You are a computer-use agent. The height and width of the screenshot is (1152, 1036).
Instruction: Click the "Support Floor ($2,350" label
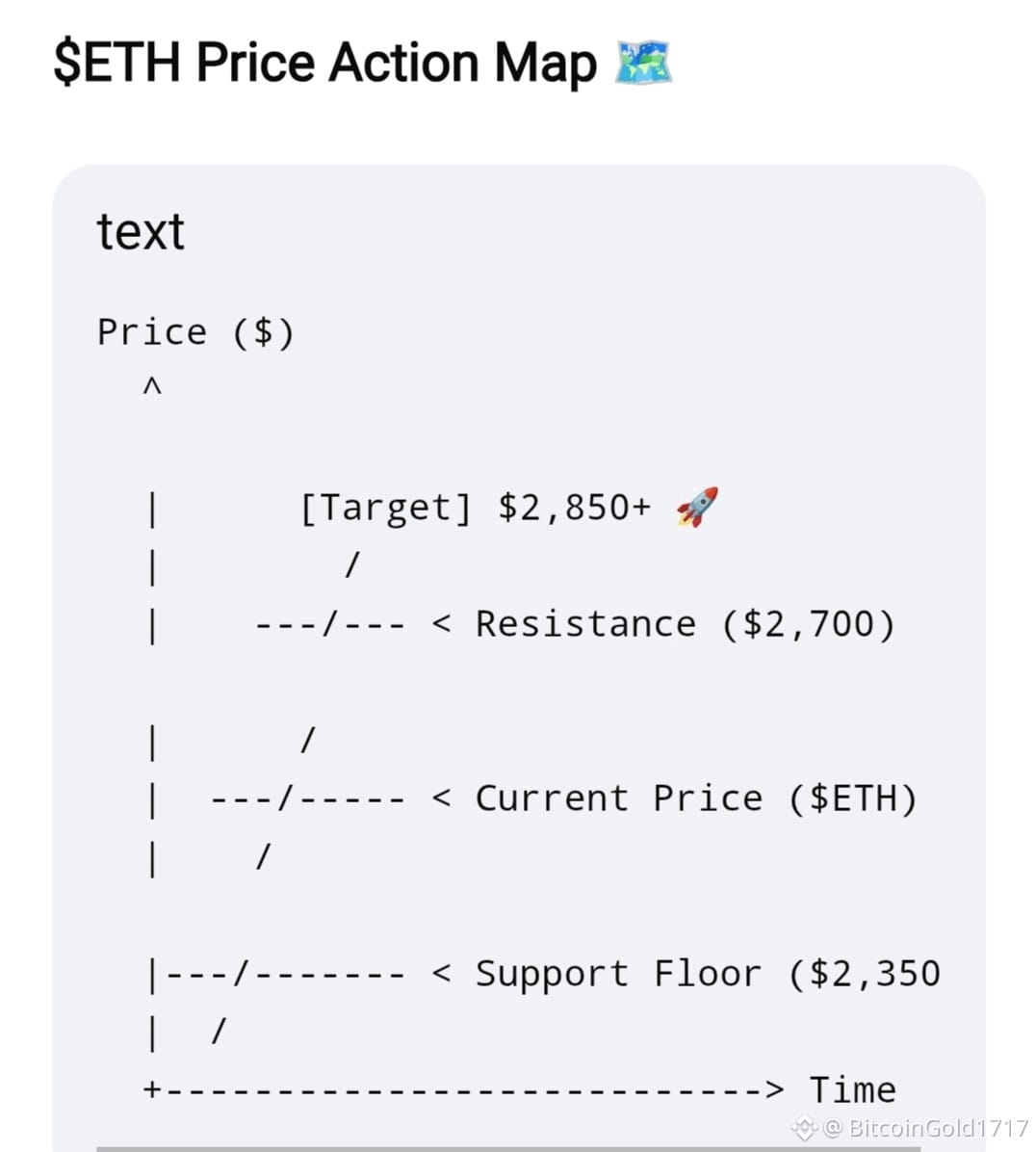point(708,974)
